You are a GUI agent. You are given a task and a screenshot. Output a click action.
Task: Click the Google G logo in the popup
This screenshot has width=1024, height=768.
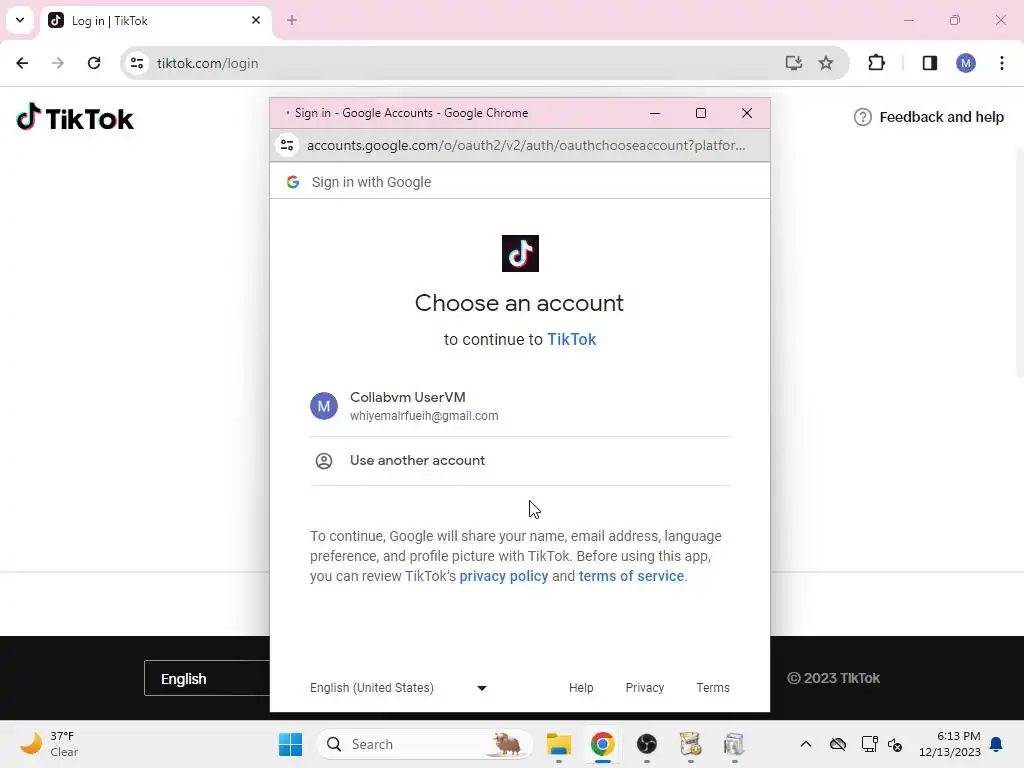pyautogui.click(x=293, y=182)
